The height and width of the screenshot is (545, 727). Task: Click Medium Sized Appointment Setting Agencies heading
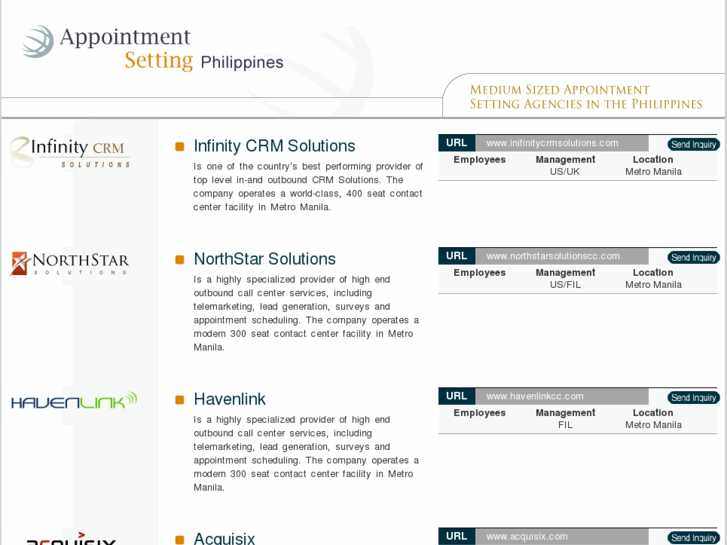(x=586, y=96)
